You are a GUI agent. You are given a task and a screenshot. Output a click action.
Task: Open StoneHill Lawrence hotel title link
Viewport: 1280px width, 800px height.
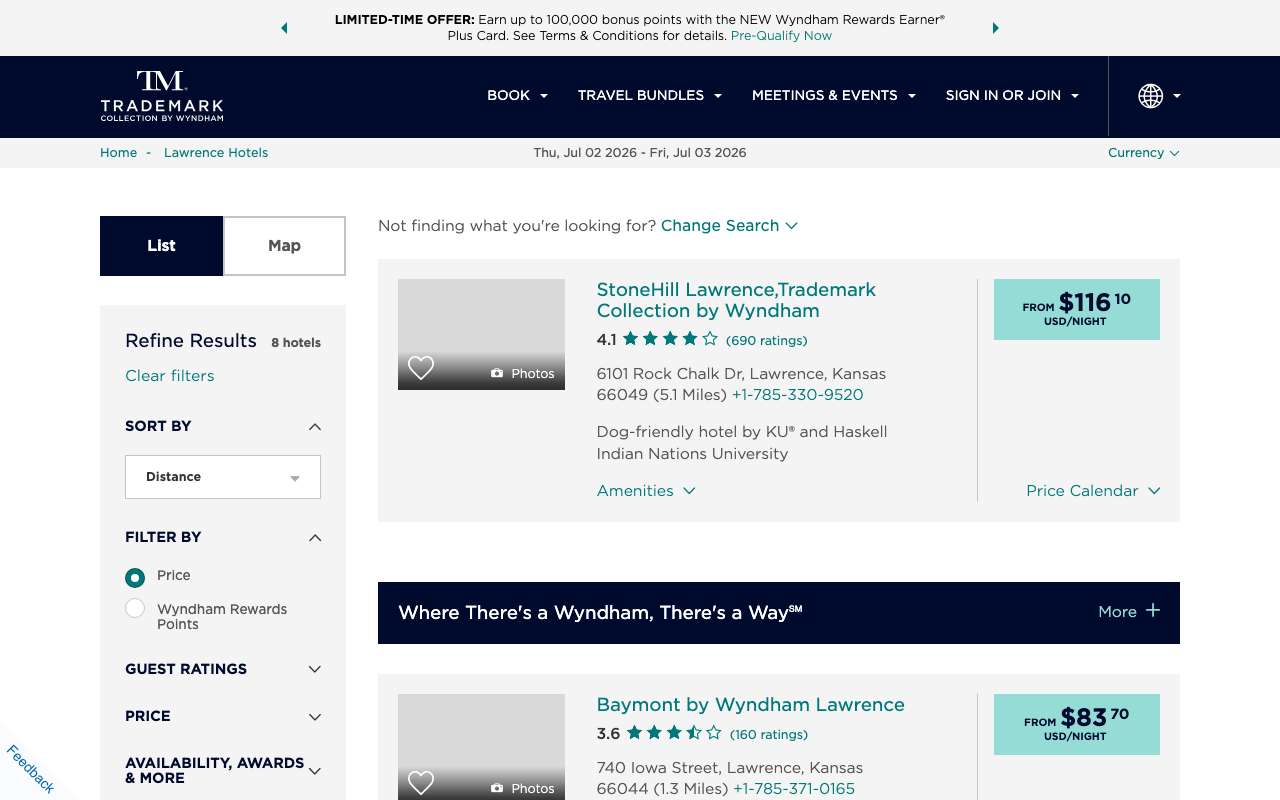click(736, 300)
